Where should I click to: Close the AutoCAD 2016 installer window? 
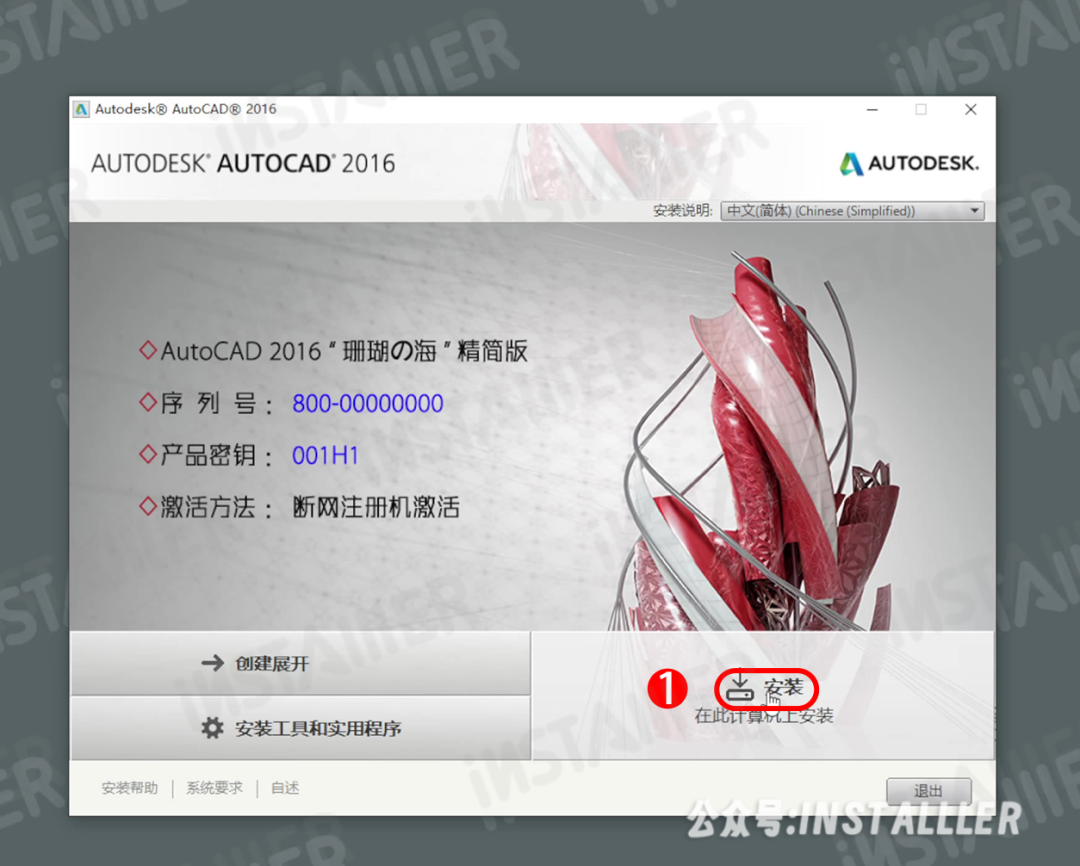click(970, 110)
